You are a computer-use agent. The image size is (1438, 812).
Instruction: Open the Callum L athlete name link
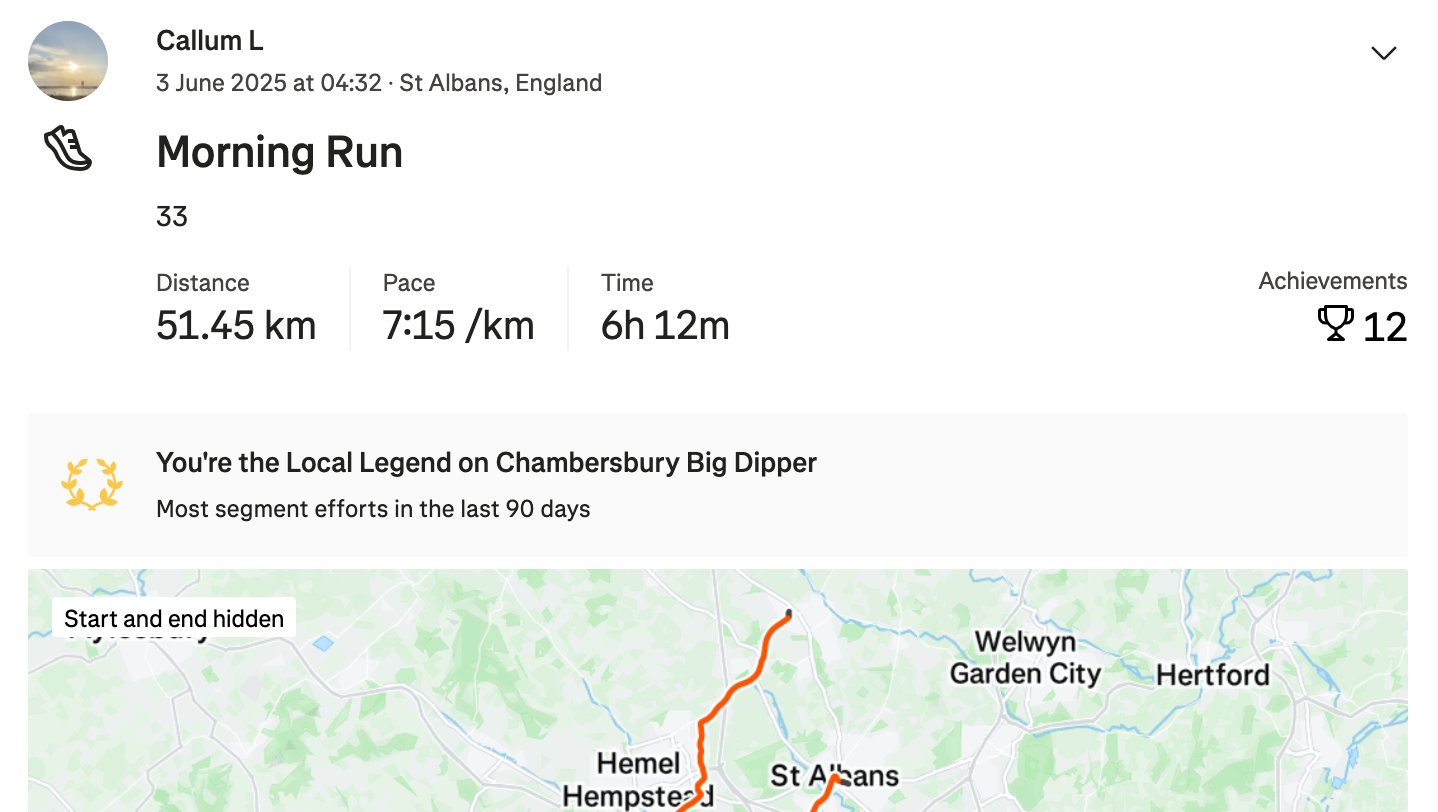210,41
